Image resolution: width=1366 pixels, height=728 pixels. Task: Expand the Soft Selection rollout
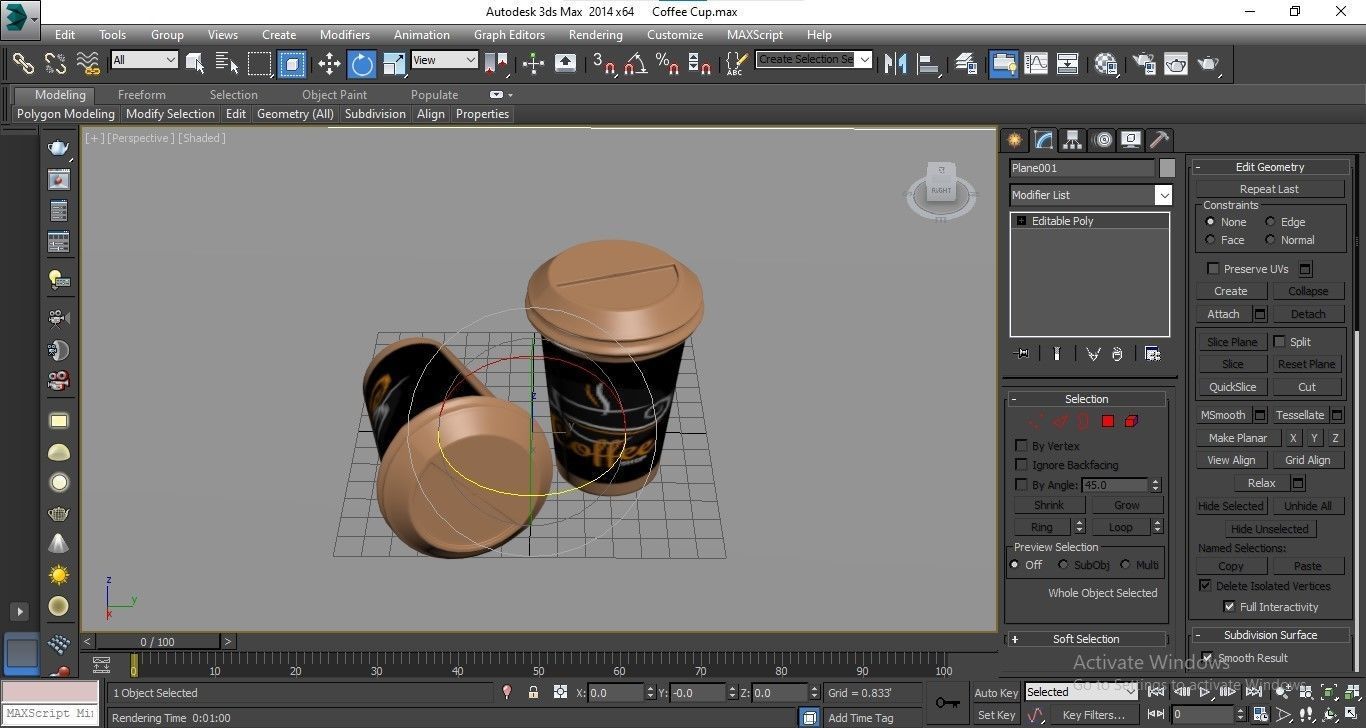click(x=1085, y=639)
